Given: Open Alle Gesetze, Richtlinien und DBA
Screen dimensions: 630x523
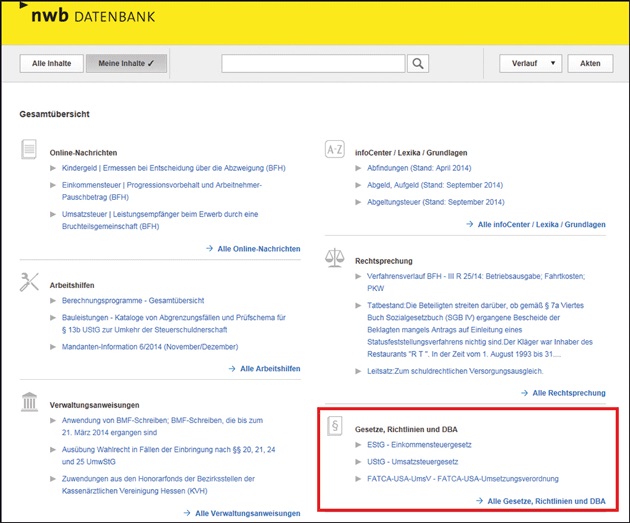Looking at the screenshot, I should pyautogui.click(x=545, y=499).
